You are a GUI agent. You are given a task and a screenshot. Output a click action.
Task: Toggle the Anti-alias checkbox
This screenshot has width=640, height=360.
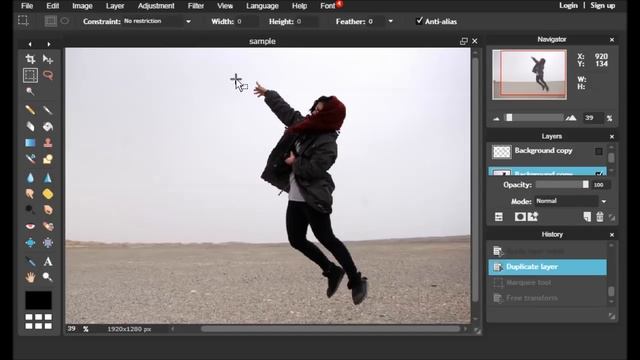click(x=419, y=21)
